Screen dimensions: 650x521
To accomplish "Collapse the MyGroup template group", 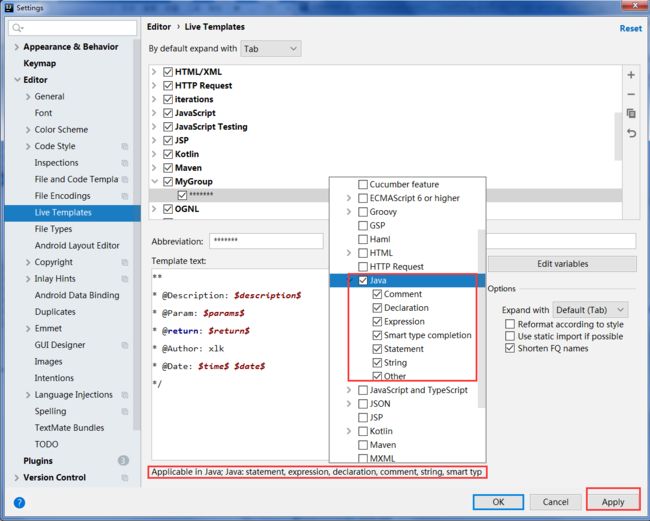I will (x=155, y=182).
